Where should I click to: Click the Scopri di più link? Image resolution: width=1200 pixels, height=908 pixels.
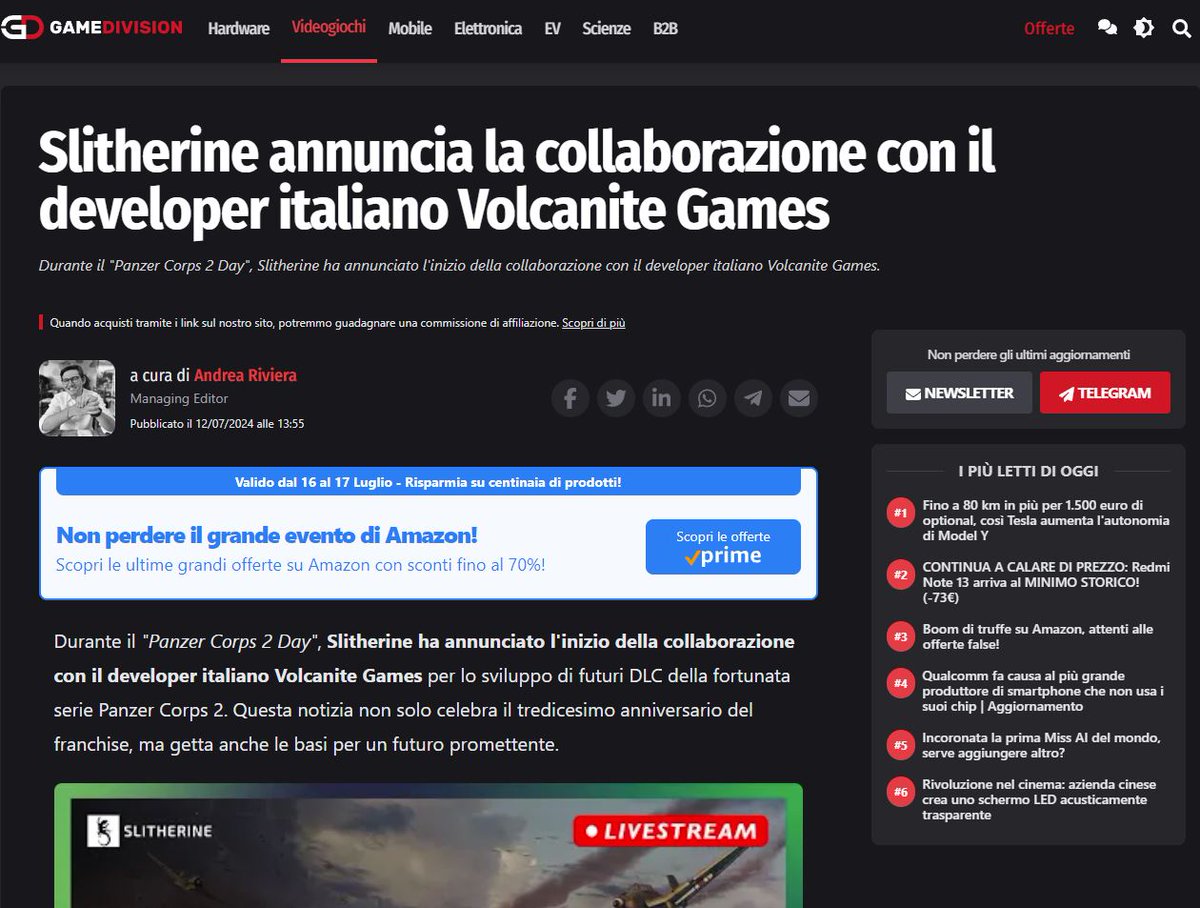593,322
